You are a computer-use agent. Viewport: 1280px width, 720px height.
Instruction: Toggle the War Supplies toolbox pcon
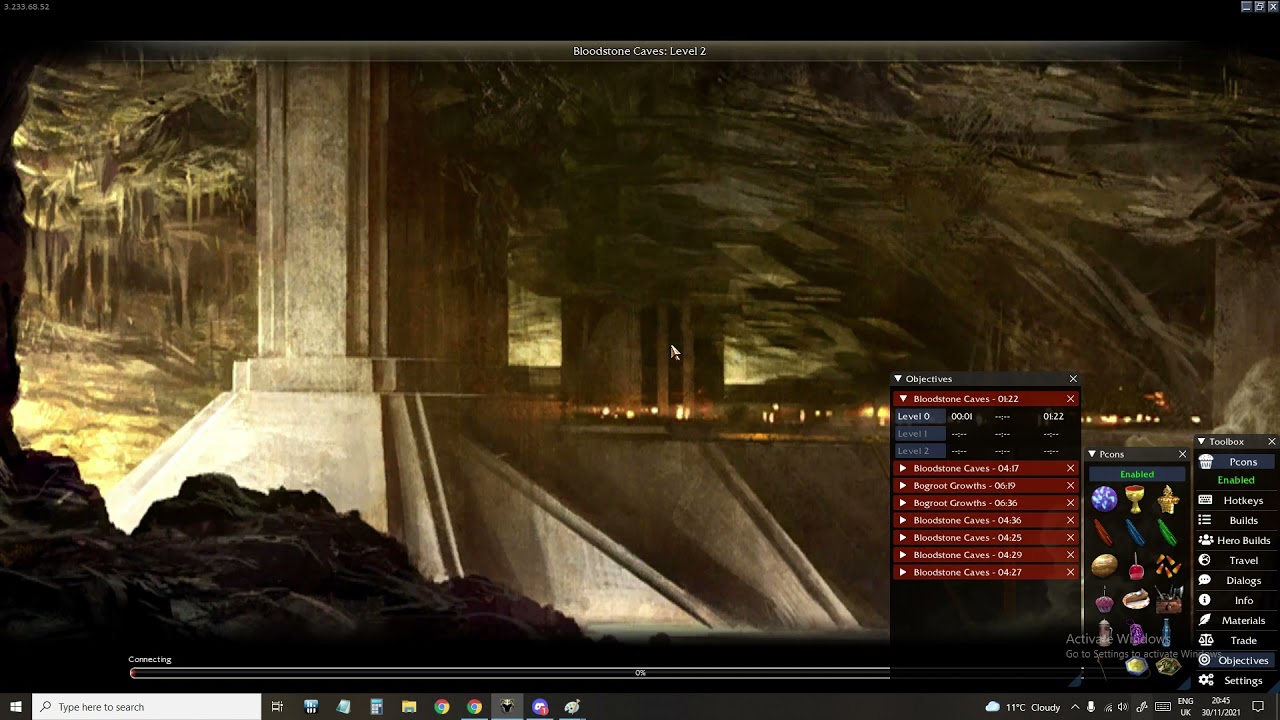click(x=1168, y=600)
